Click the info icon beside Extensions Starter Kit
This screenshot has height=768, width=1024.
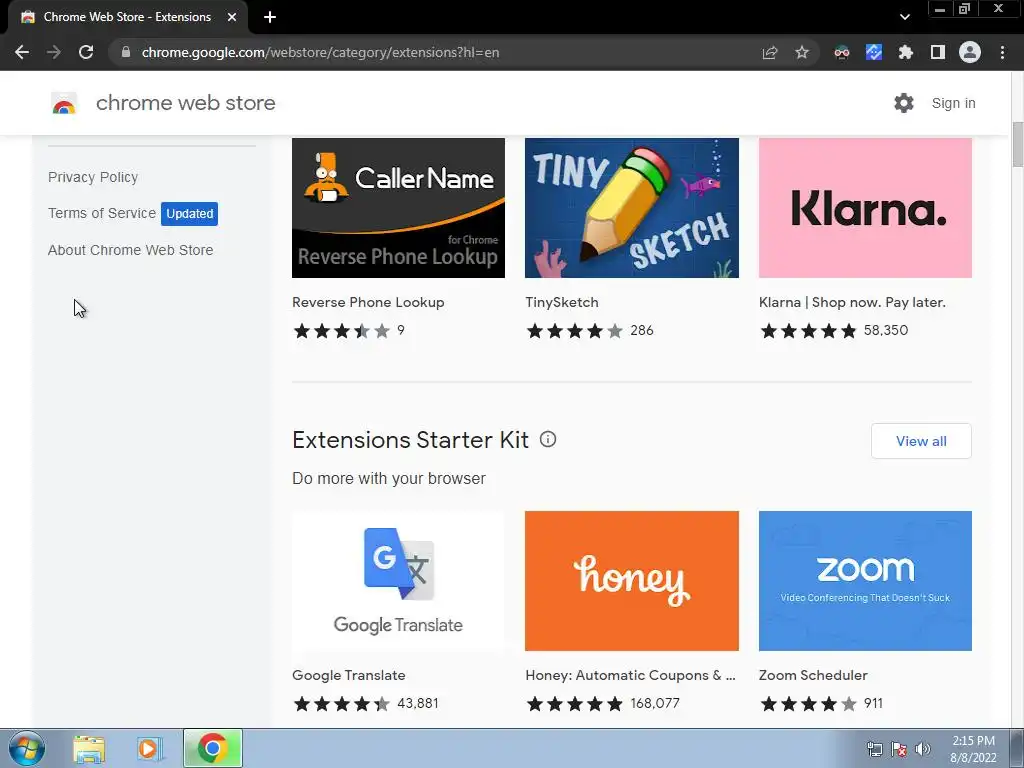pyautogui.click(x=548, y=440)
